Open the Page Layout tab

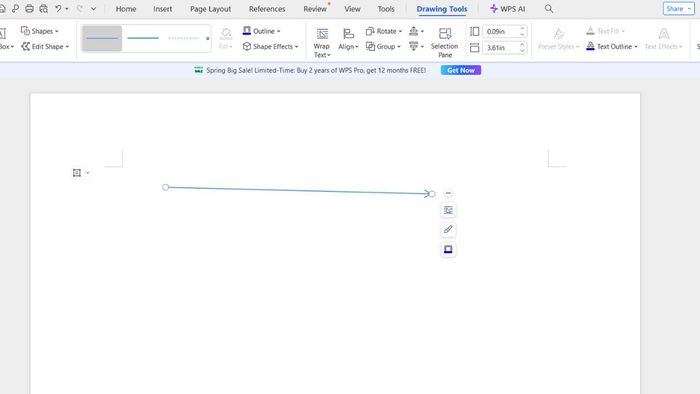tap(211, 9)
